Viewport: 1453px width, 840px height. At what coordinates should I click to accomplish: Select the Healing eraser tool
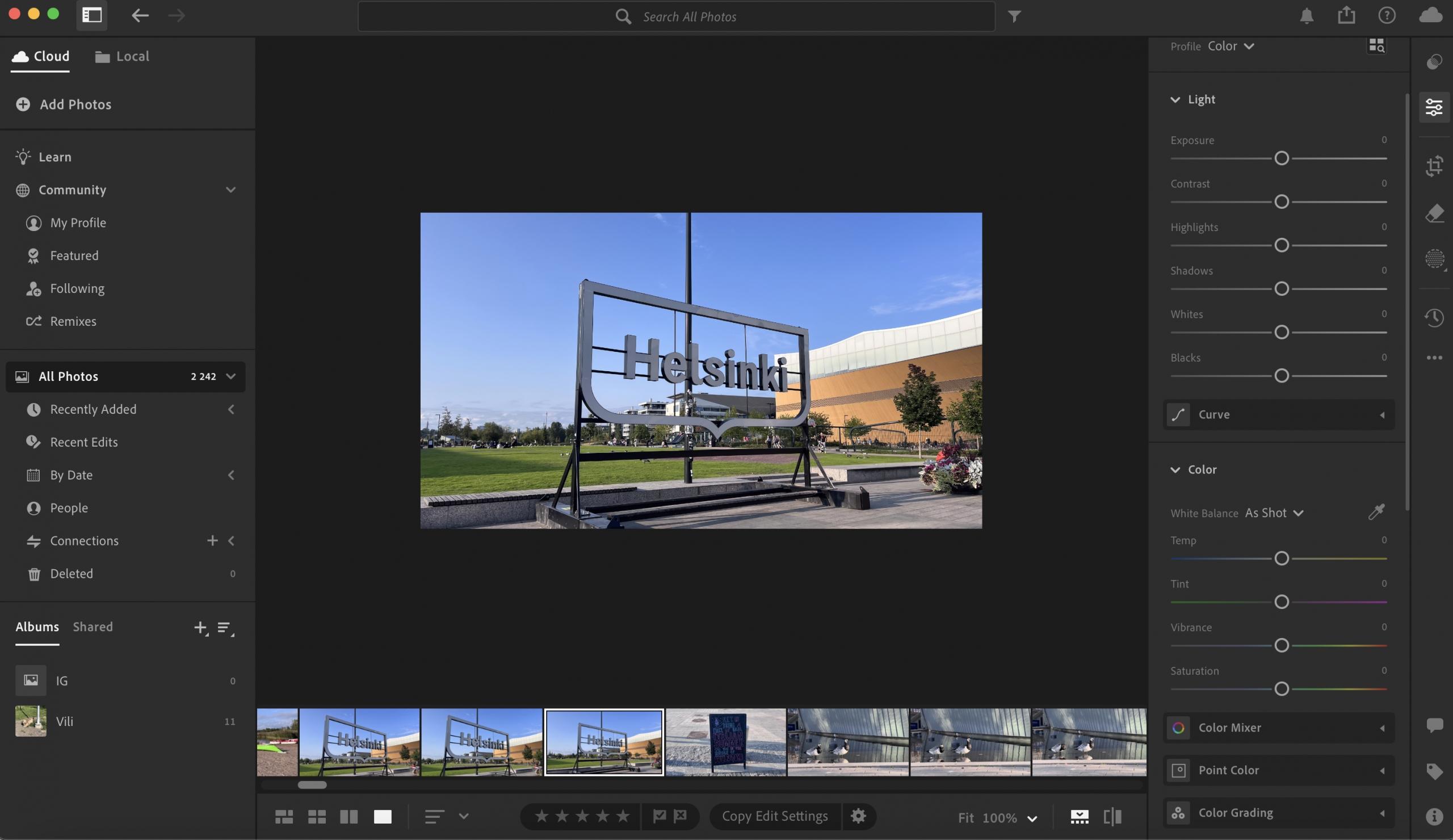point(1434,213)
